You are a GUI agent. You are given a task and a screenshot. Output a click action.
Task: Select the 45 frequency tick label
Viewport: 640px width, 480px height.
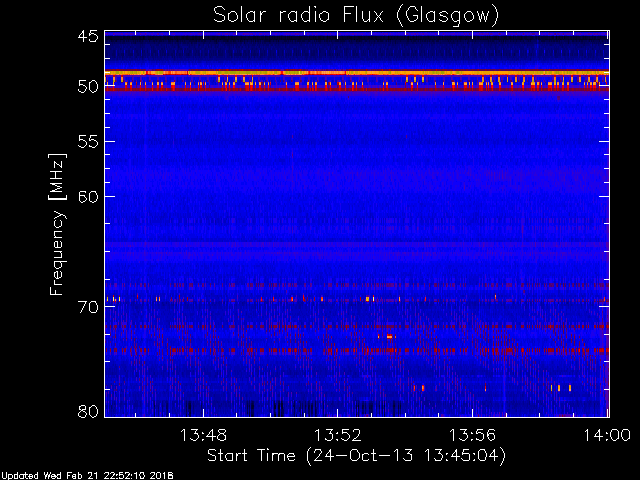(88, 37)
